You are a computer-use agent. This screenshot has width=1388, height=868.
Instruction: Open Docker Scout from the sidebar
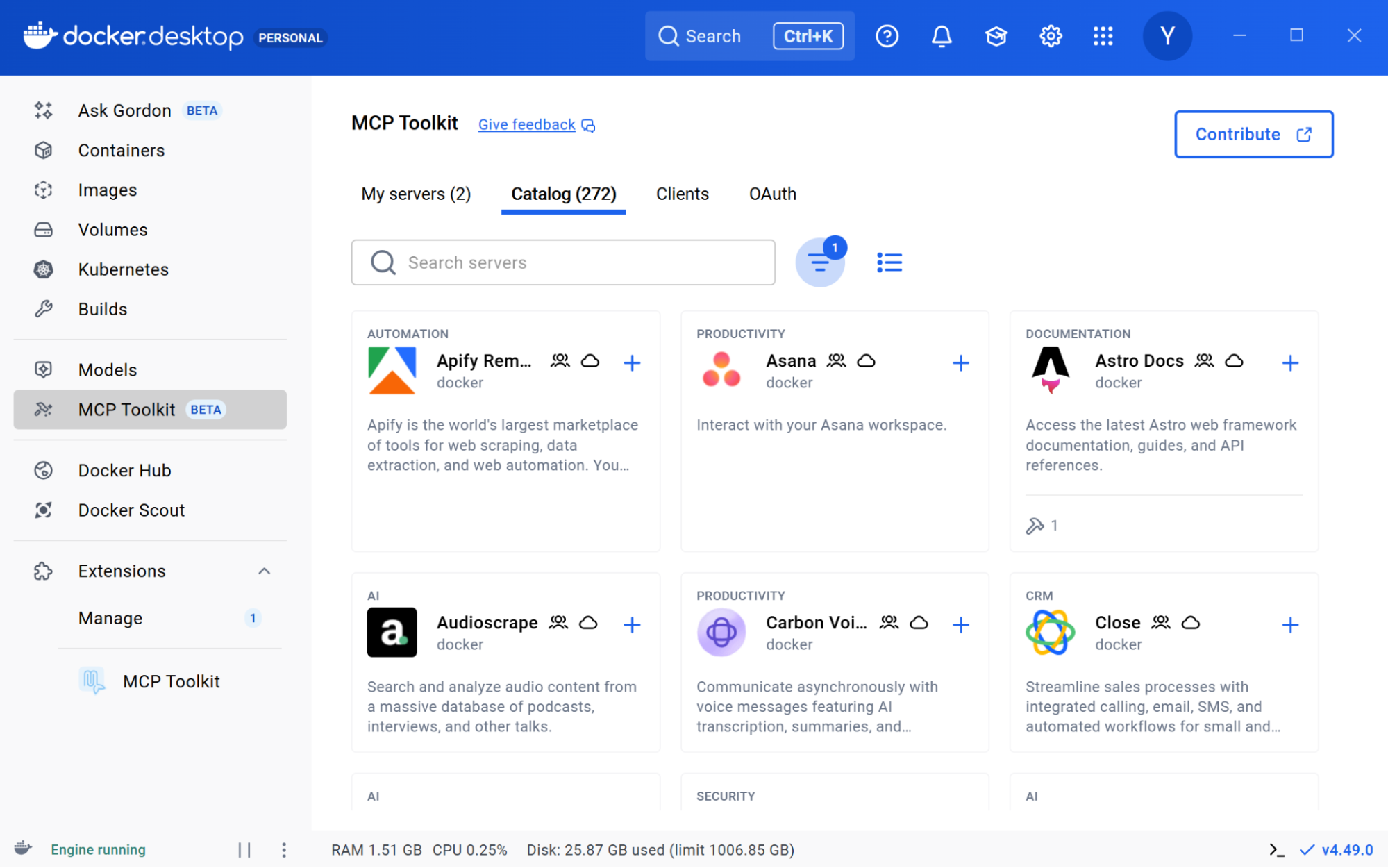[x=131, y=510]
